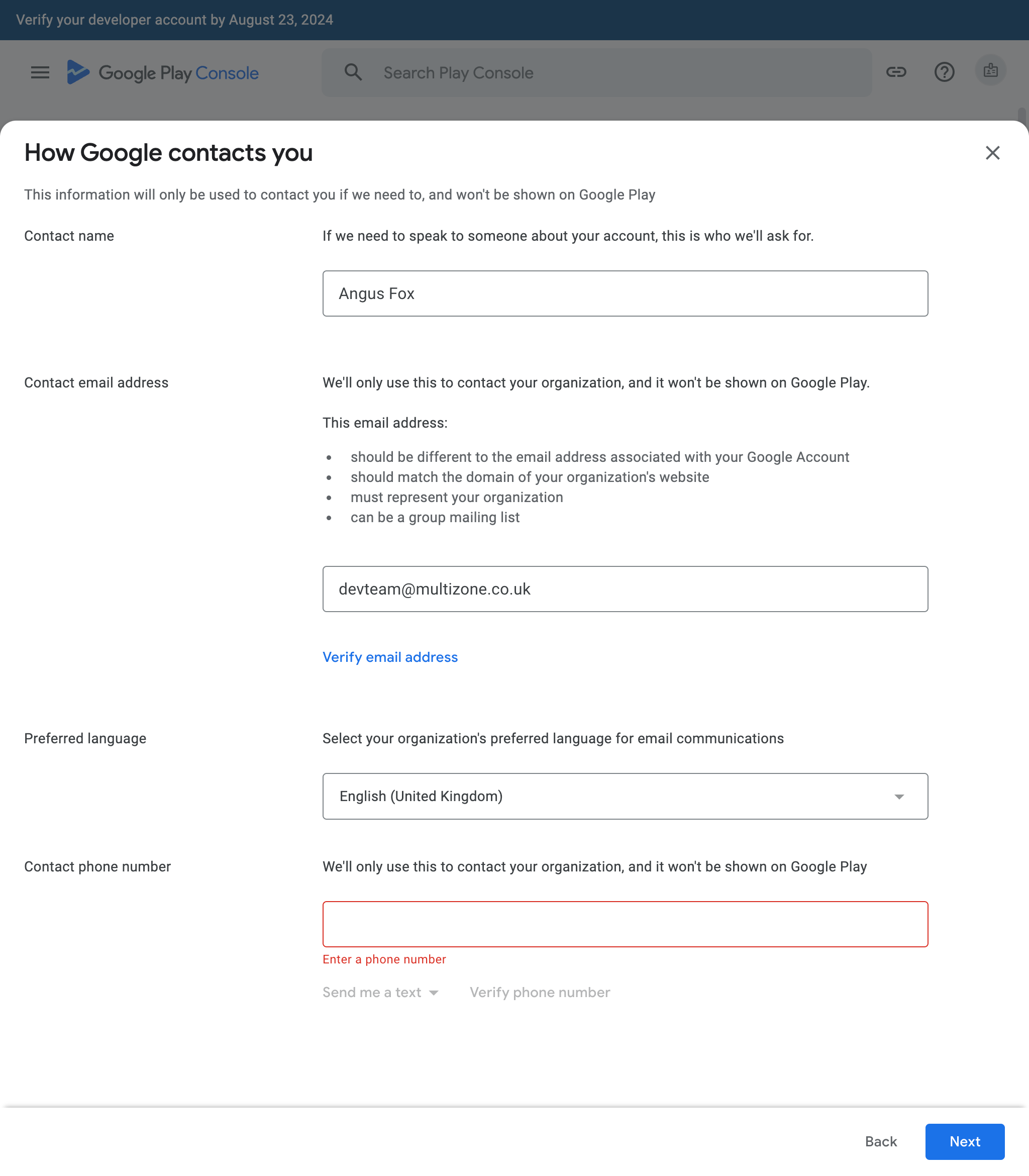Open the developer account badge icon

click(x=990, y=71)
